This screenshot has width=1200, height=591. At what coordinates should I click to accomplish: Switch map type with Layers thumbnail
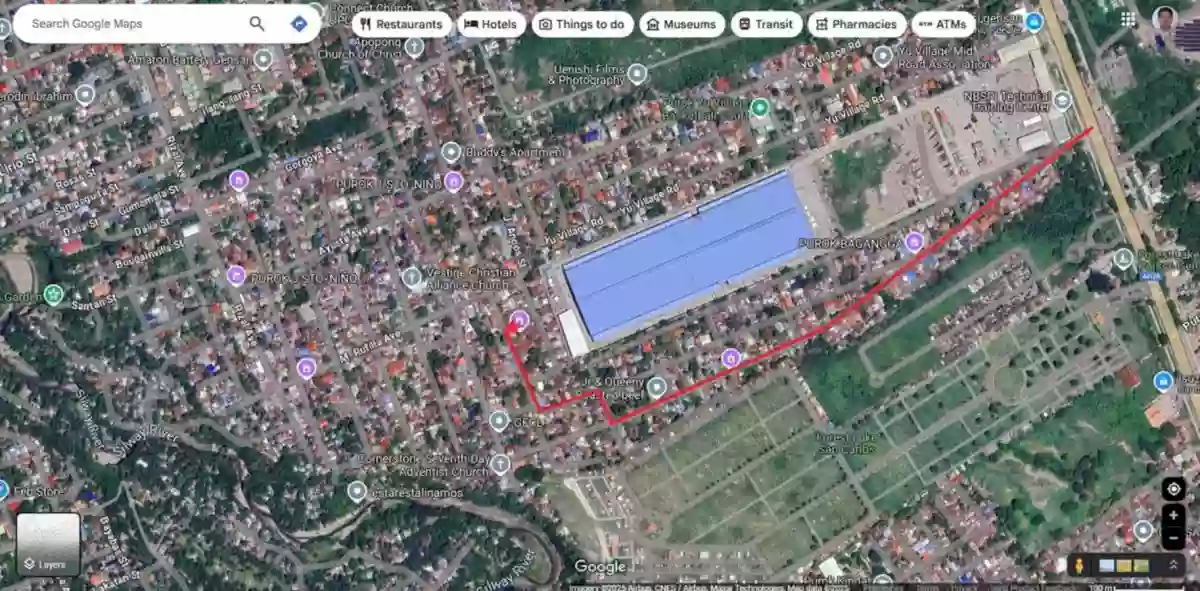click(x=48, y=545)
